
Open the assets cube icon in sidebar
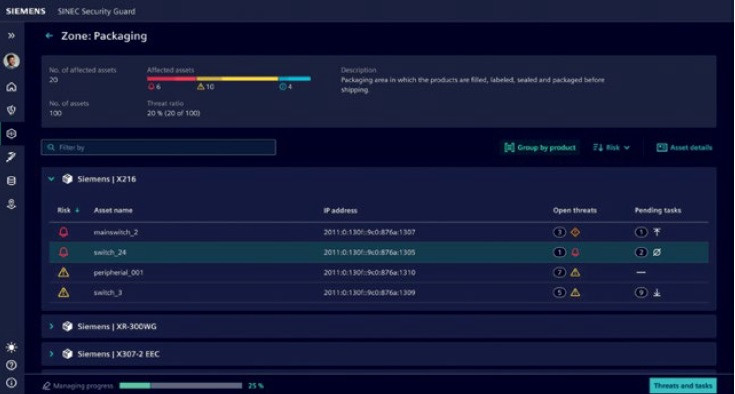pyautogui.click(x=11, y=134)
